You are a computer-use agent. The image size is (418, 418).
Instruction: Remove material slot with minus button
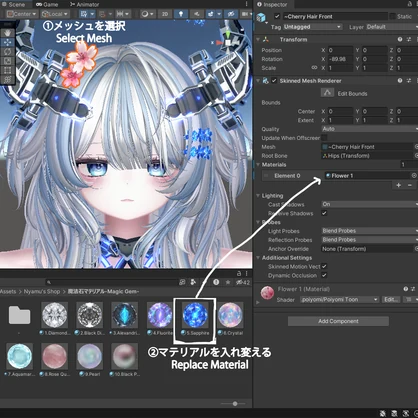[x=410, y=185]
